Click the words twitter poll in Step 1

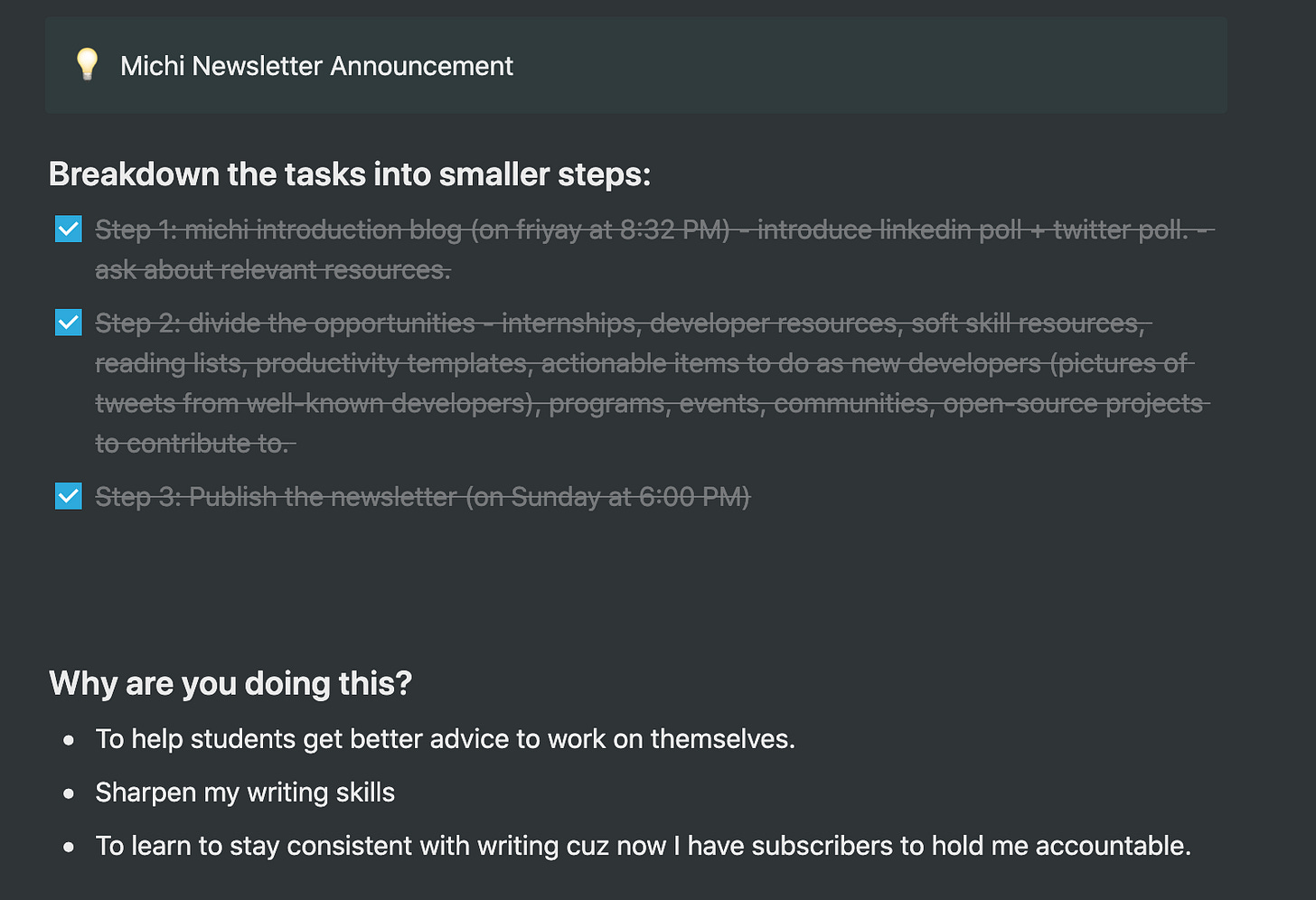click(x=1119, y=230)
